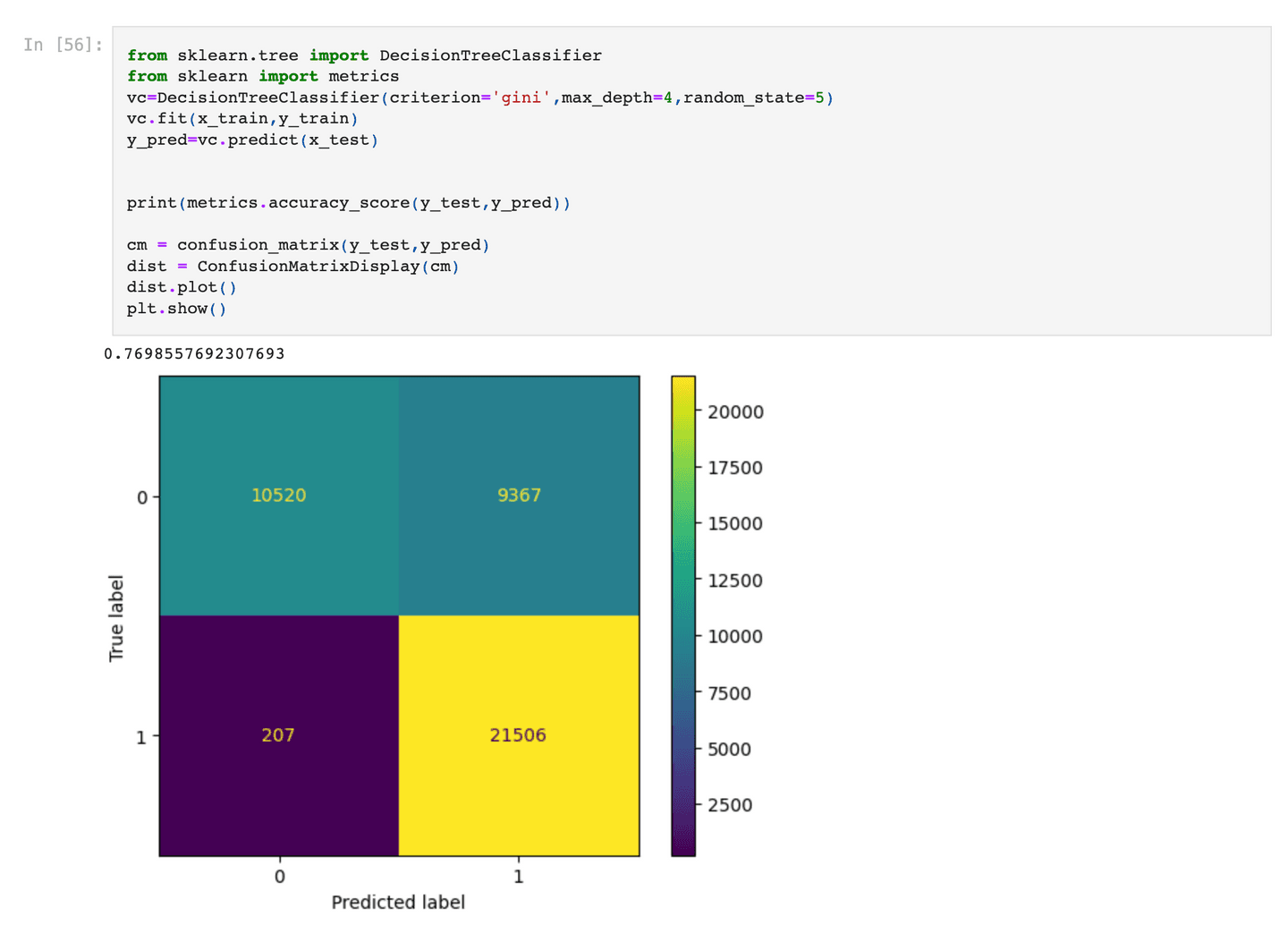Click the 'Predicted label' axis title
The height and width of the screenshot is (925, 1288).
398,902
